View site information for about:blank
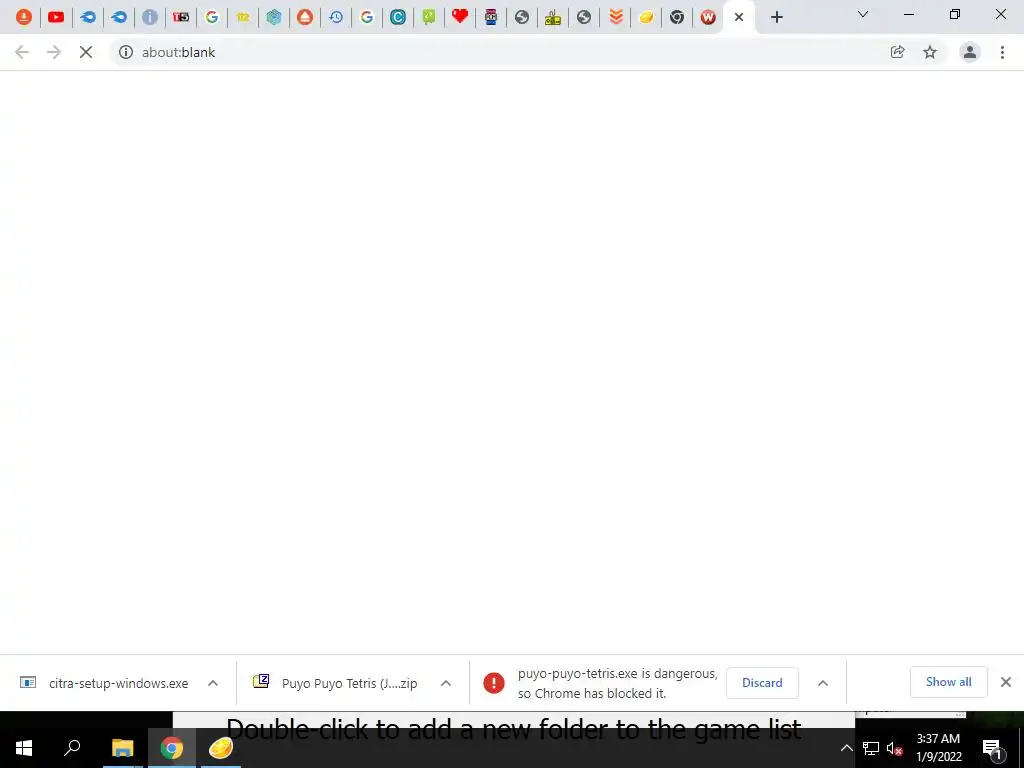Screen dimensions: 1024x768 click(126, 52)
